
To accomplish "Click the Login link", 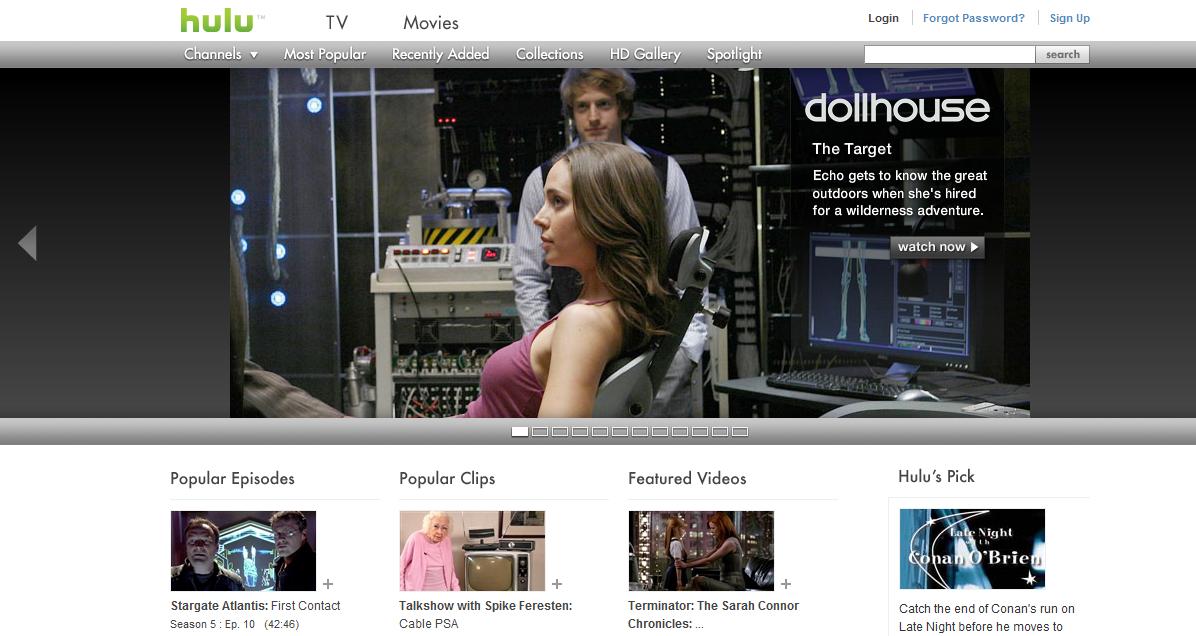I will 883,18.
